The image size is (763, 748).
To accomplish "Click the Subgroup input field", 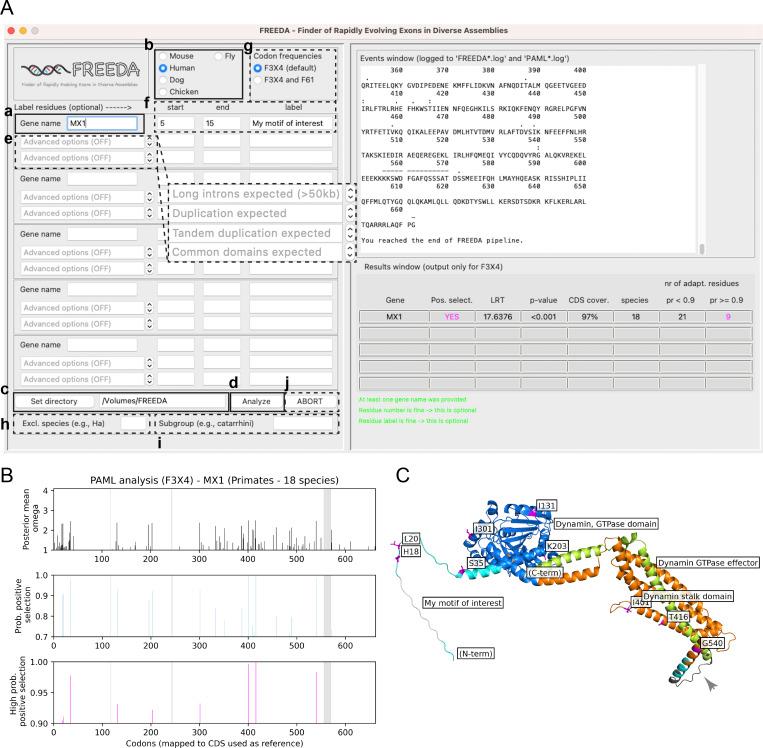I will click(x=303, y=424).
